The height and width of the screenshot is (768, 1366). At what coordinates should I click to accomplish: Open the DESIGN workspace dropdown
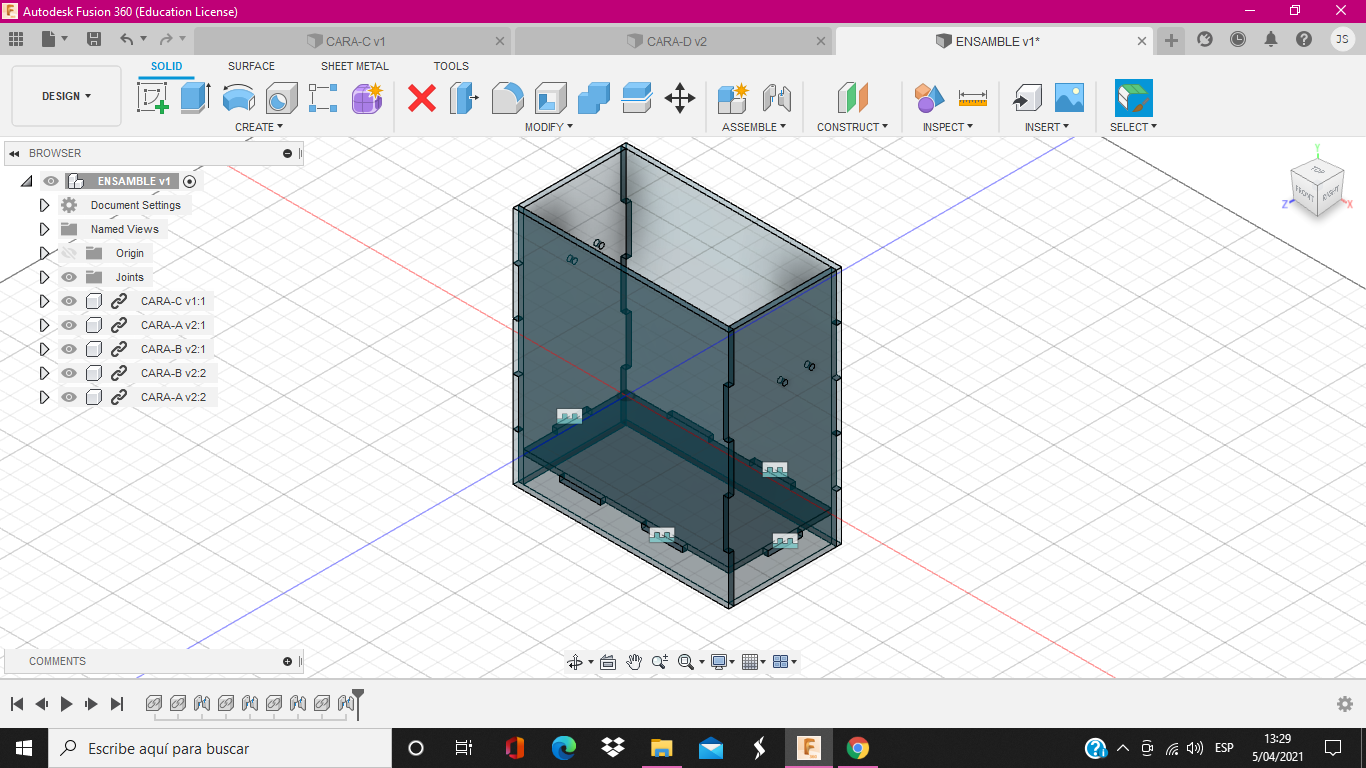tap(66, 96)
